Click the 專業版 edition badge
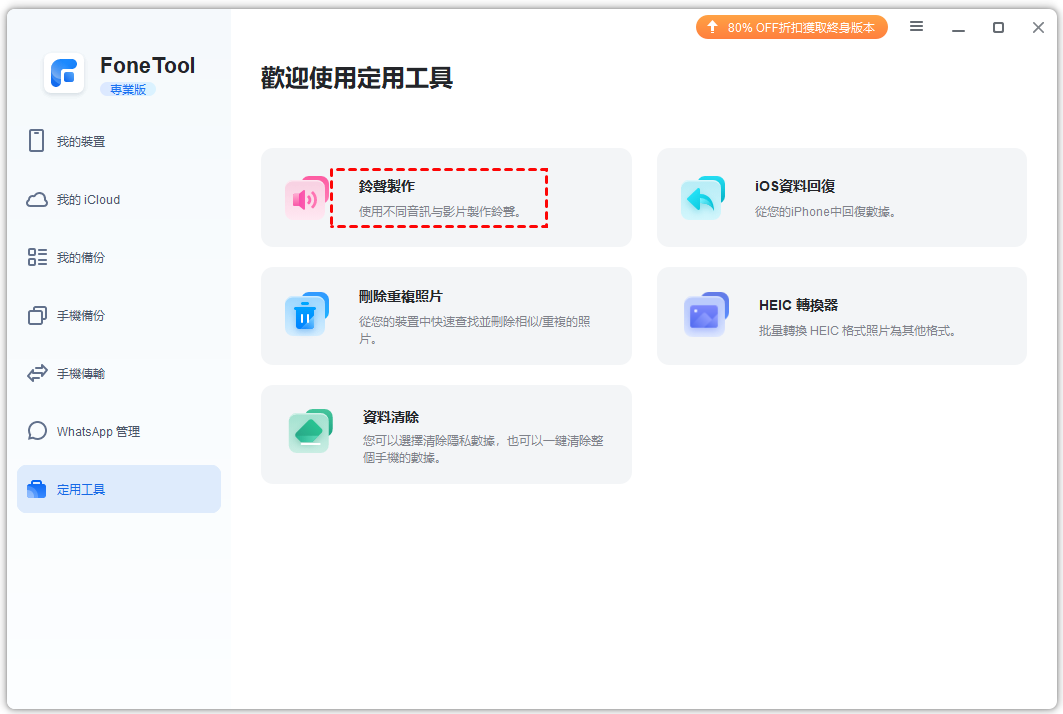The width and height of the screenshot is (1063, 714). (x=127, y=90)
